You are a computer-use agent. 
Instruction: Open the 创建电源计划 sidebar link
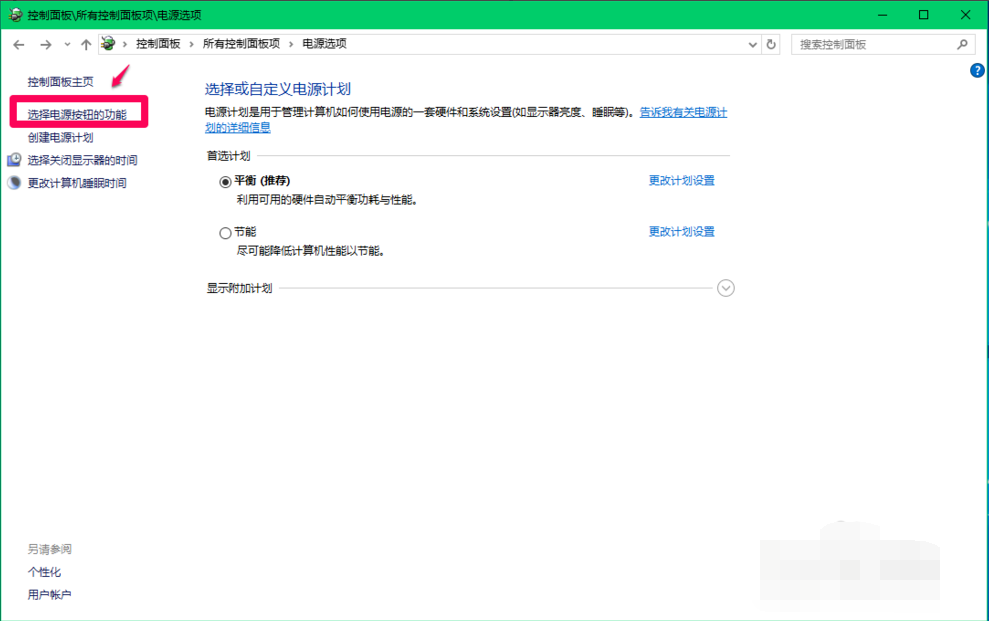click(60, 138)
